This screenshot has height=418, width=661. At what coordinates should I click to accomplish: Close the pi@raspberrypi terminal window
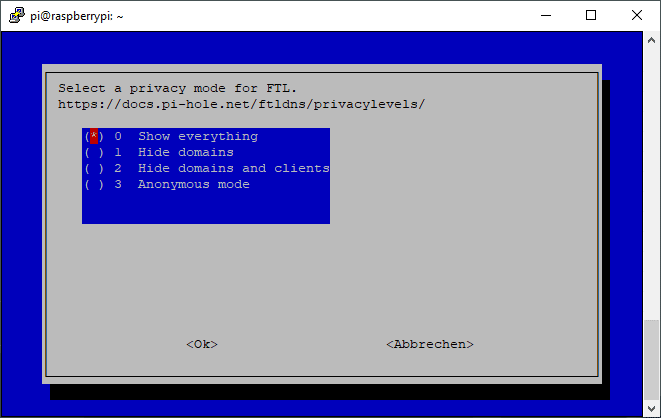click(x=637, y=16)
